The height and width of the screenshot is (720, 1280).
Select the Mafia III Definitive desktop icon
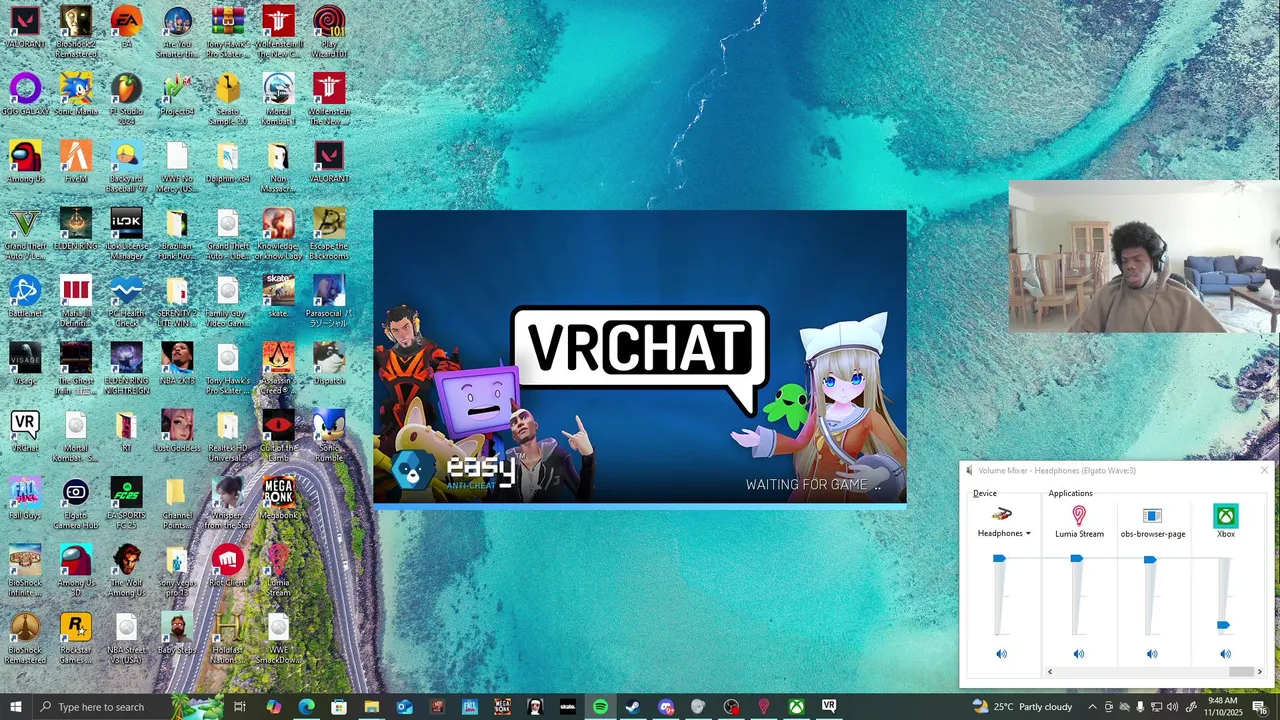tap(76, 299)
